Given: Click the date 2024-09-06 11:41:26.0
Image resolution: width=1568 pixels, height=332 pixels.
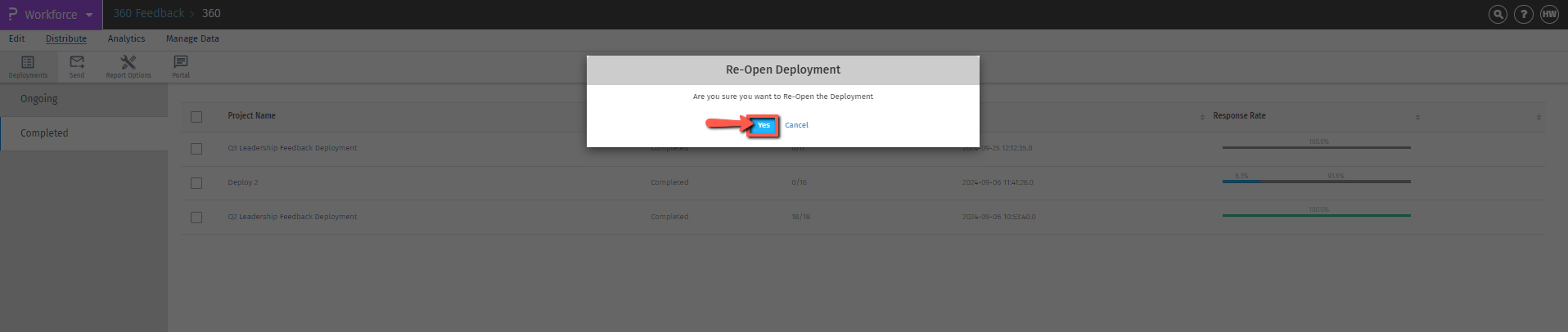Looking at the screenshot, I should pos(998,182).
